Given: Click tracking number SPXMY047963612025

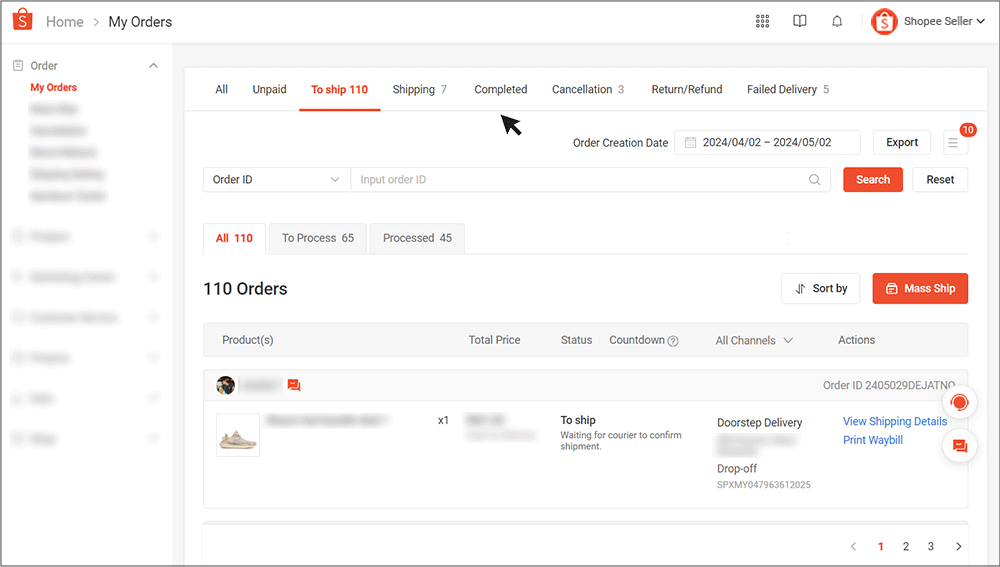Looking at the screenshot, I should 763,485.
